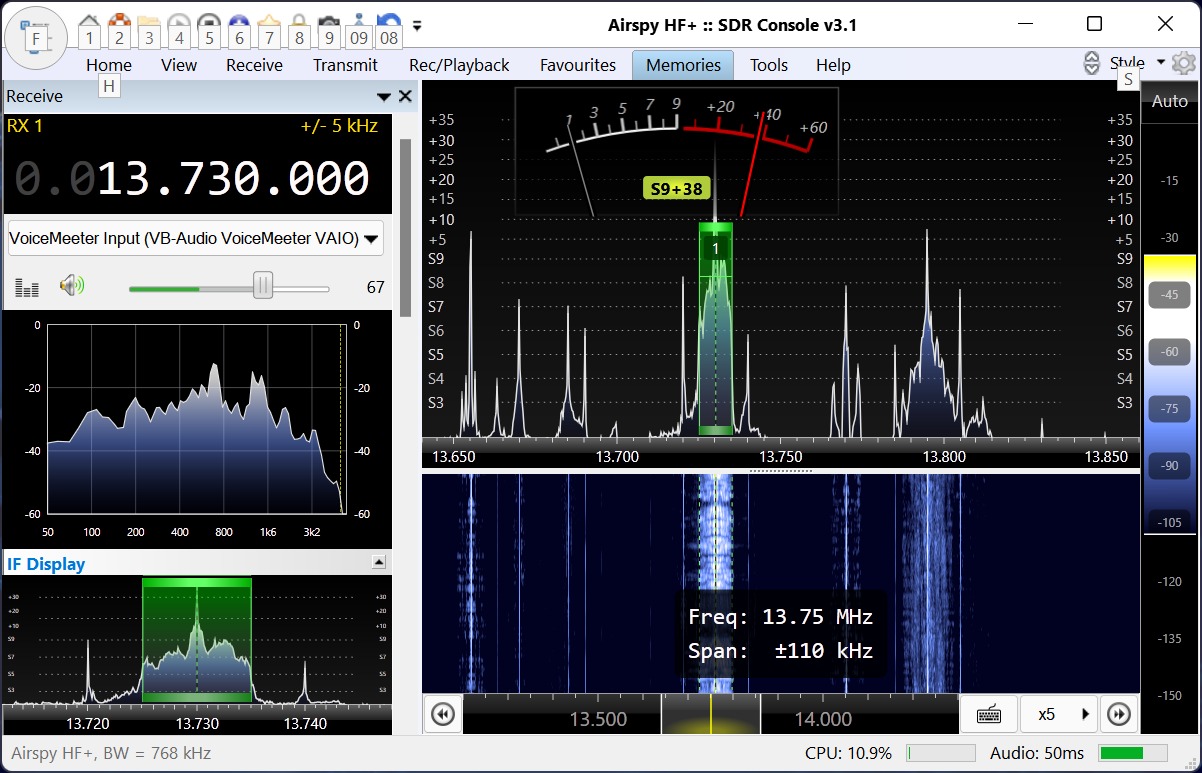Open the Customize Quick Access Toolbar arrow

[x=417, y=25]
